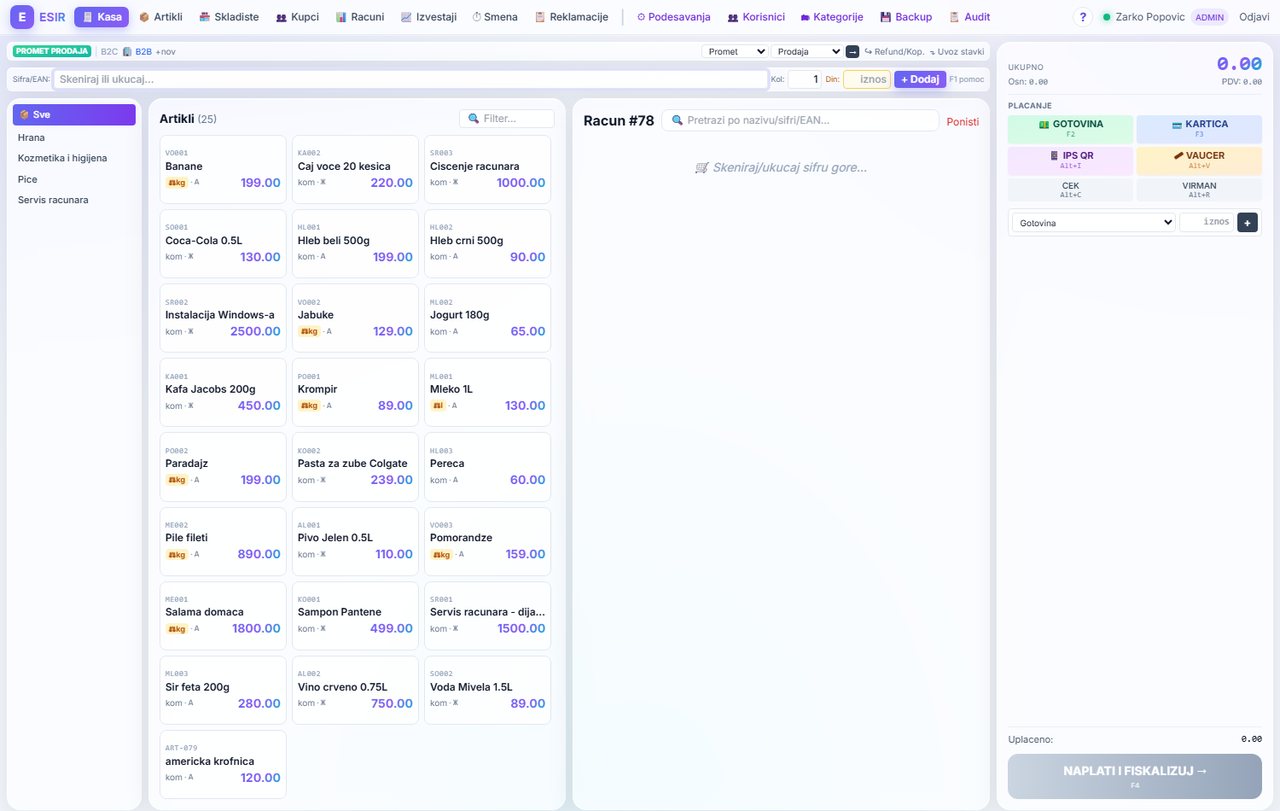Select the Kozmetika i higijena category

click(74, 158)
